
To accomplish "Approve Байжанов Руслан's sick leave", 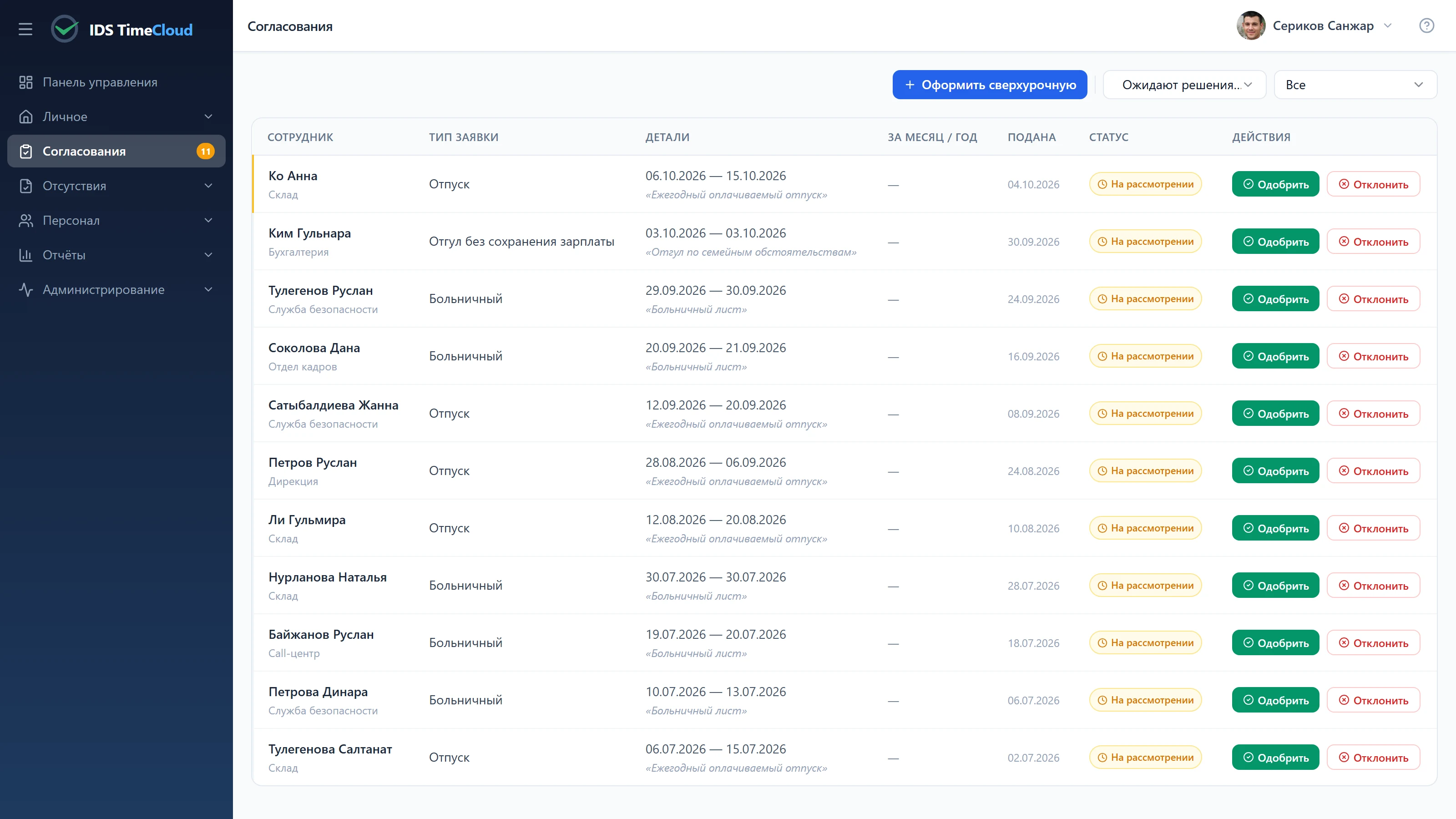I will pyautogui.click(x=1275, y=643).
